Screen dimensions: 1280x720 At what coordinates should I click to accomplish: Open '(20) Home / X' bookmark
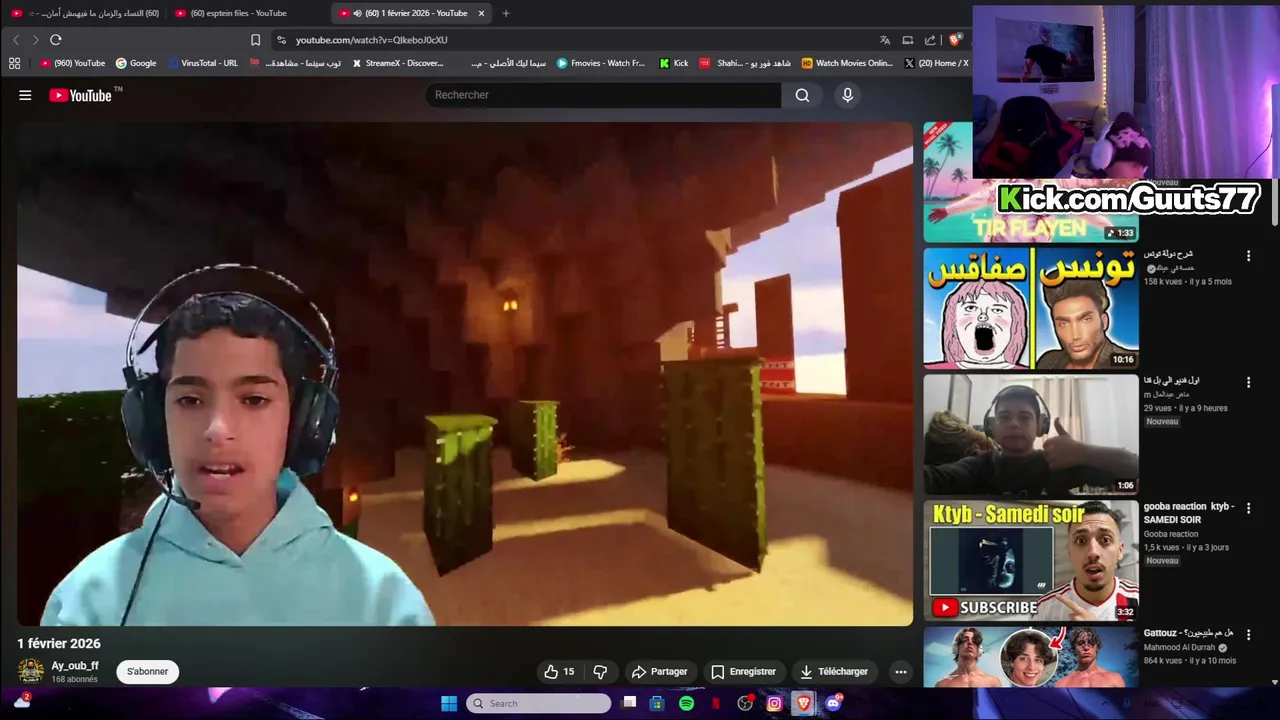point(936,63)
